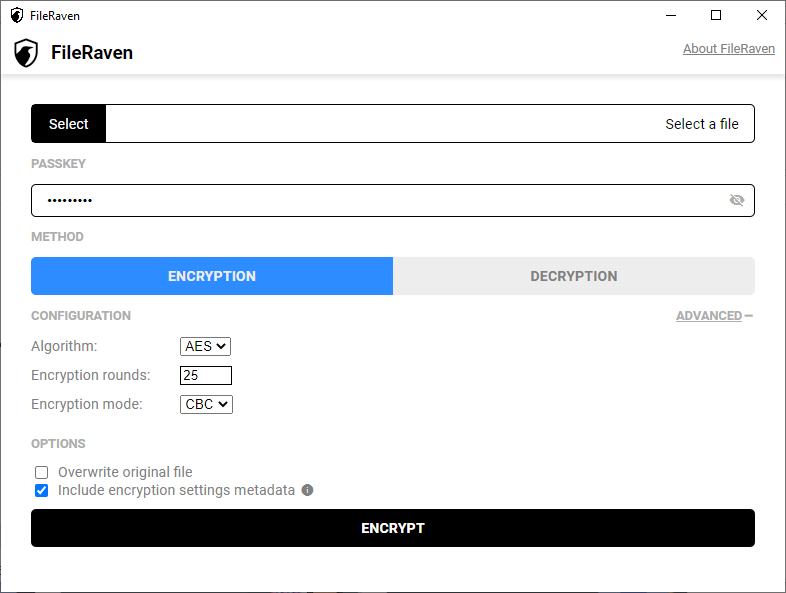The height and width of the screenshot is (593, 786).
Task: Switch to the ENCRYPTION method tab
Action: (x=212, y=276)
